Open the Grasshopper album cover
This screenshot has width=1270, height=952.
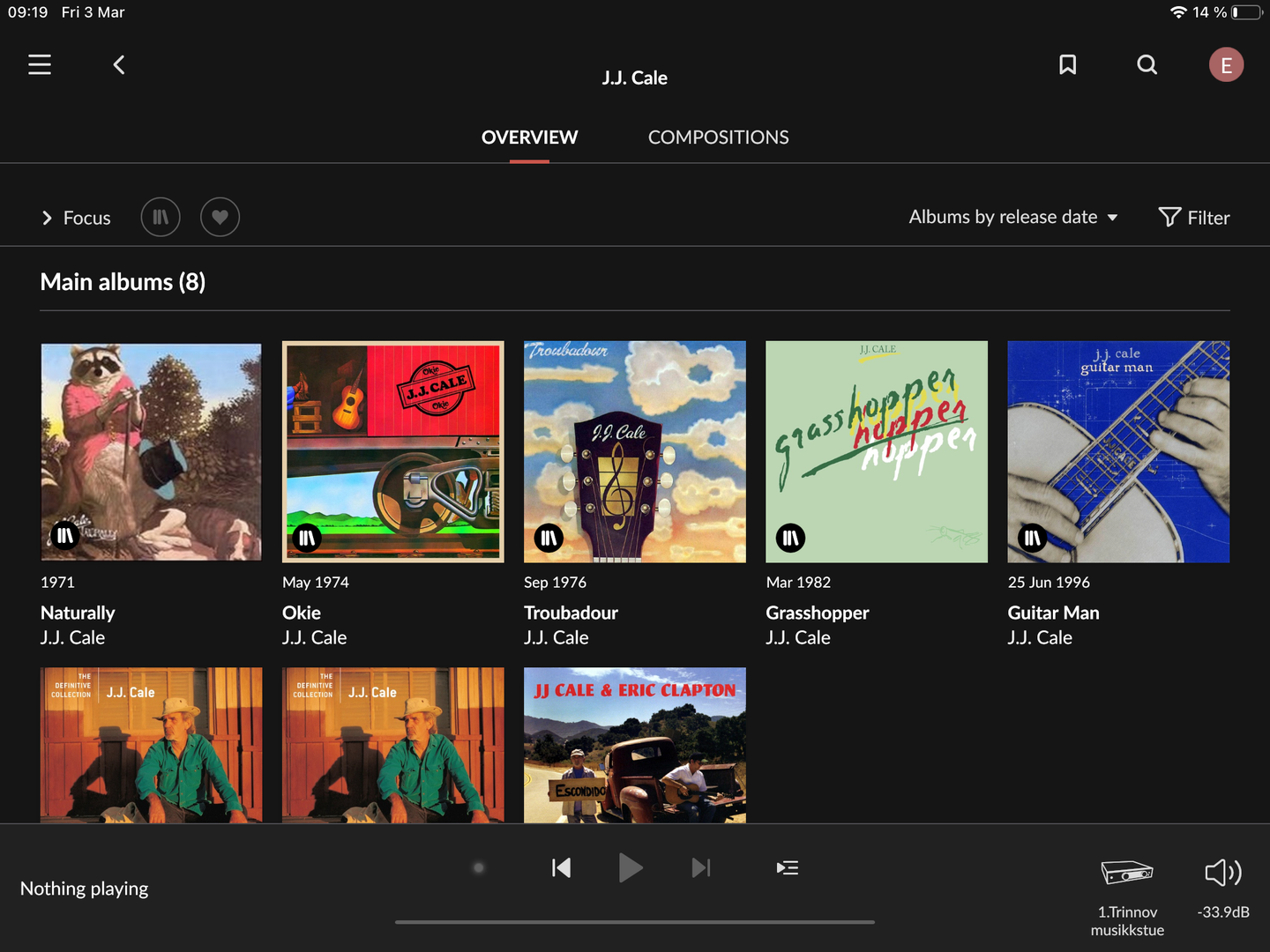click(x=877, y=451)
